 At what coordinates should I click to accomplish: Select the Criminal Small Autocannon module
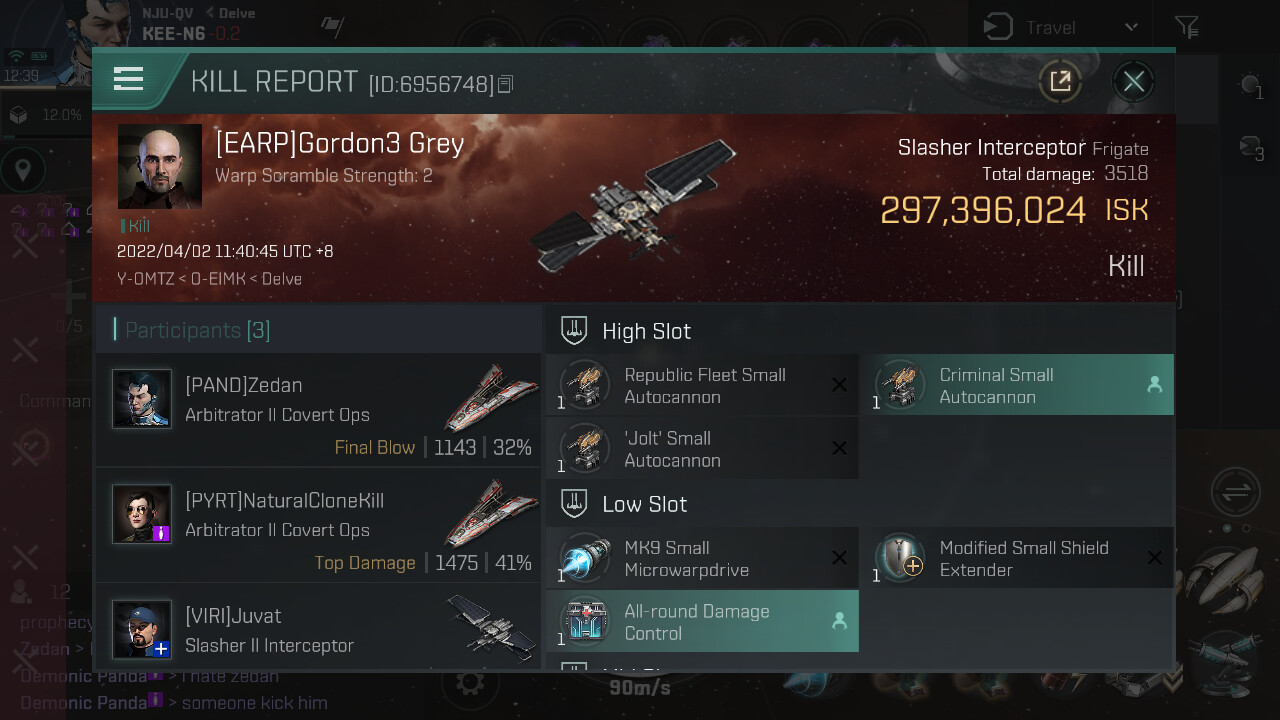point(1017,385)
